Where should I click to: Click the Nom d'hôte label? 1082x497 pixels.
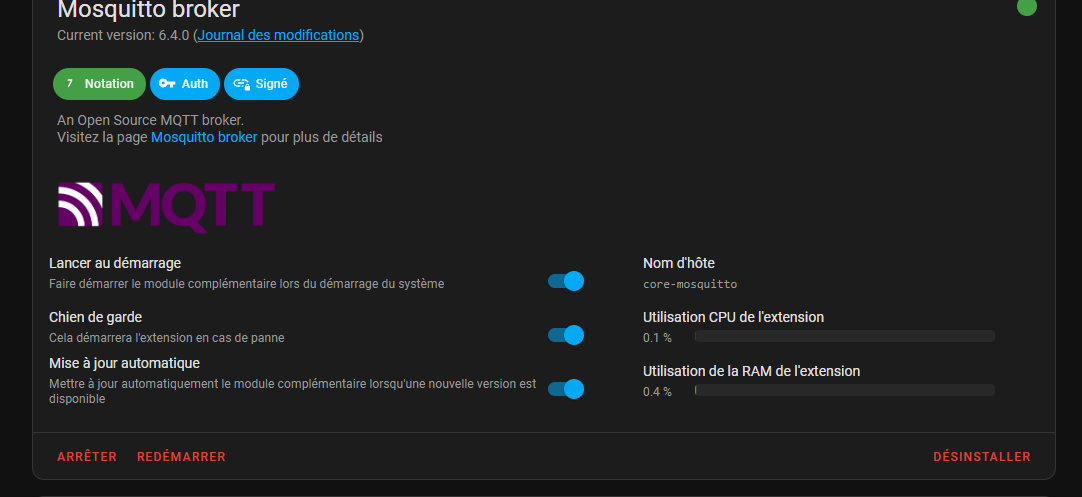pos(679,263)
